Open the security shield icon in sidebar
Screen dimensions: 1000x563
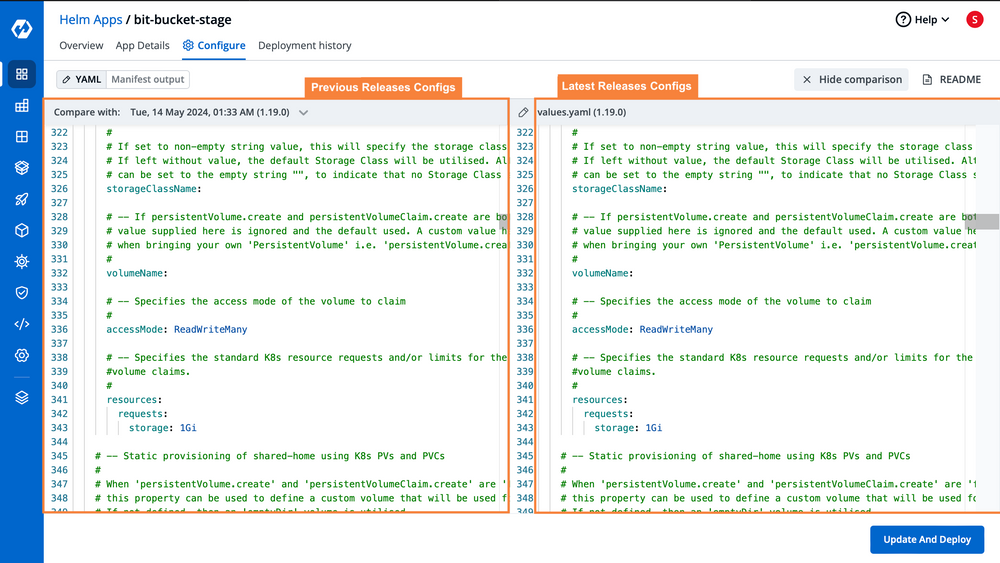[x=21, y=292]
